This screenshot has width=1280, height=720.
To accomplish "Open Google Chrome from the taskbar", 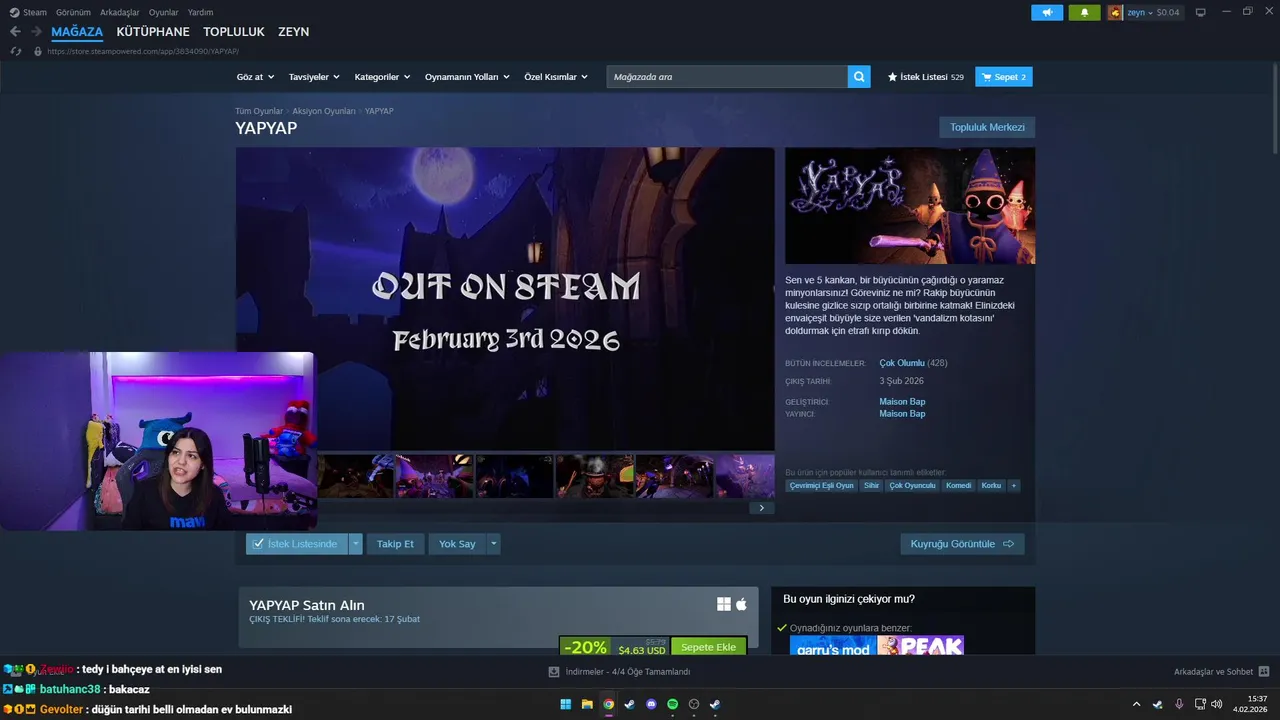I will (609, 704).
